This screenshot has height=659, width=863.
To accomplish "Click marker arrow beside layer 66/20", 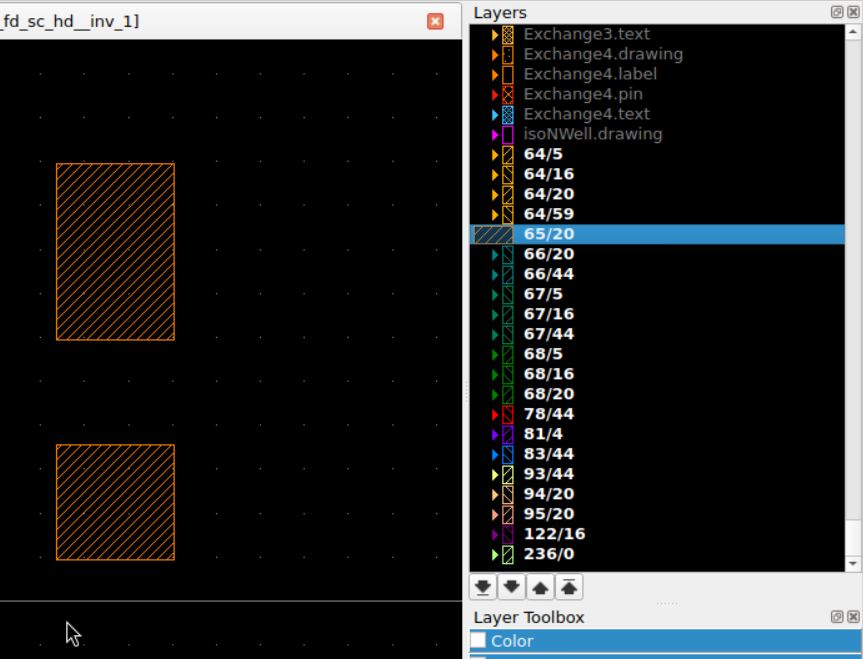I will [x=495, y=254].
